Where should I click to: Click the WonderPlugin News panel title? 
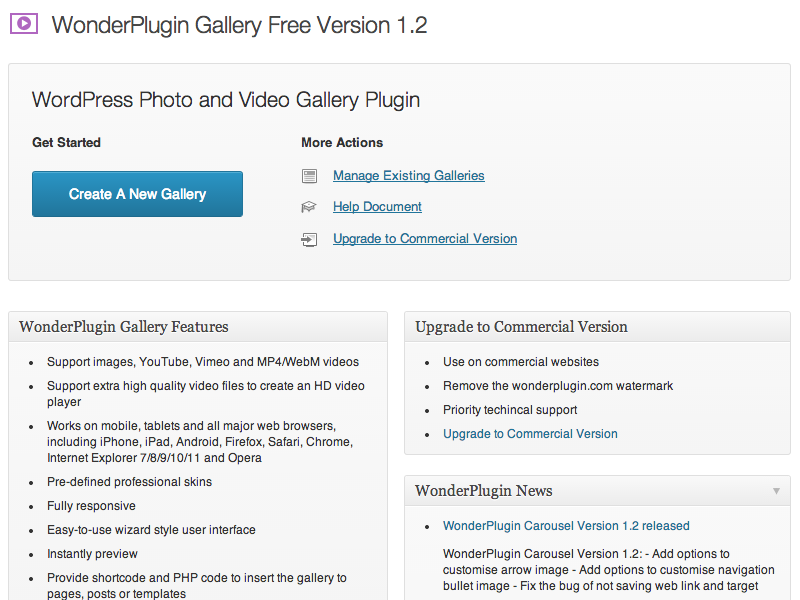click(x=484, y=491)
